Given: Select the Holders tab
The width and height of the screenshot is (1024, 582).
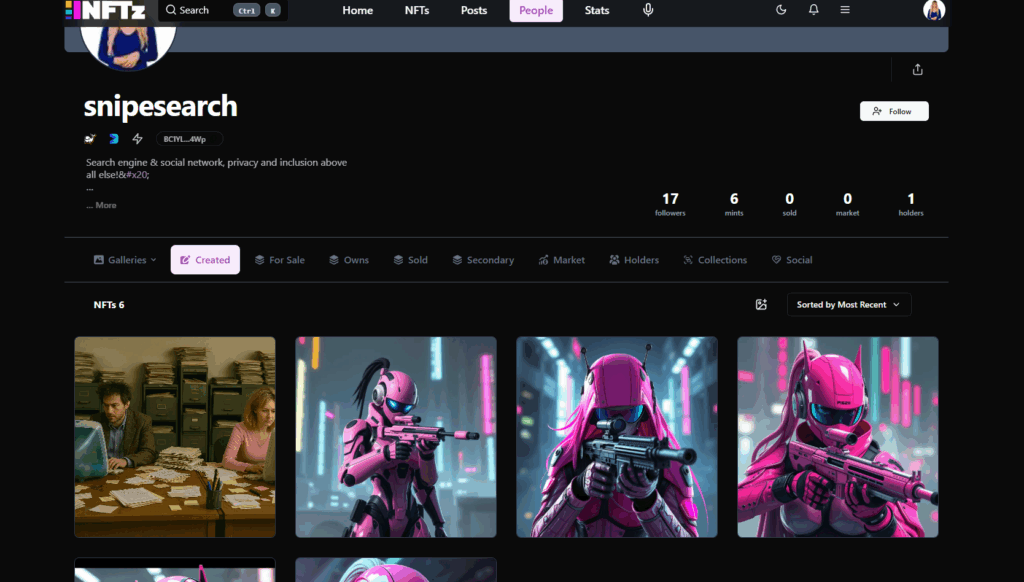Looking at the screenshot, I should coord(633,260).
